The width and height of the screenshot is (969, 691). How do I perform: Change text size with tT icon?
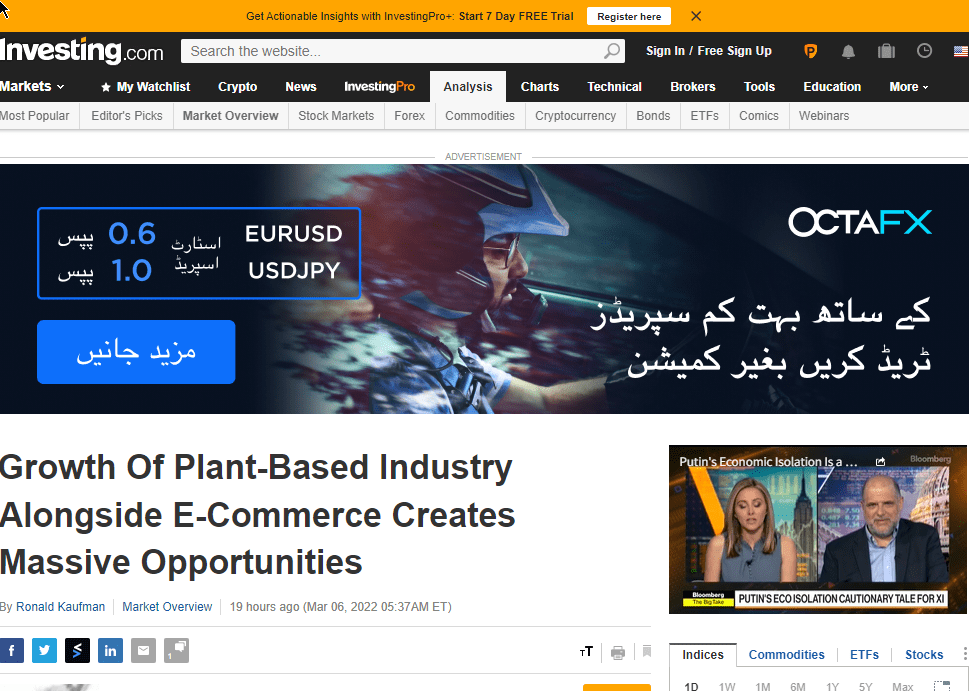[x=586, y=651]
